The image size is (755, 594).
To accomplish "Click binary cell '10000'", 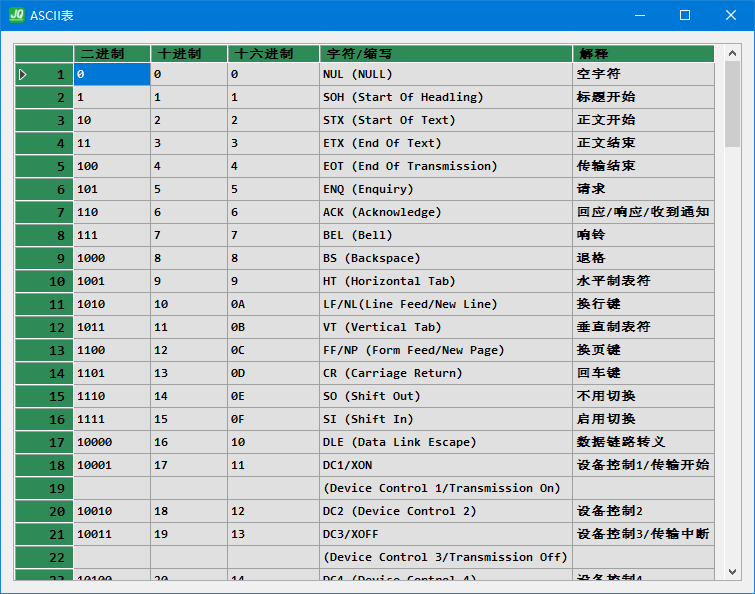I will [112, 442].
